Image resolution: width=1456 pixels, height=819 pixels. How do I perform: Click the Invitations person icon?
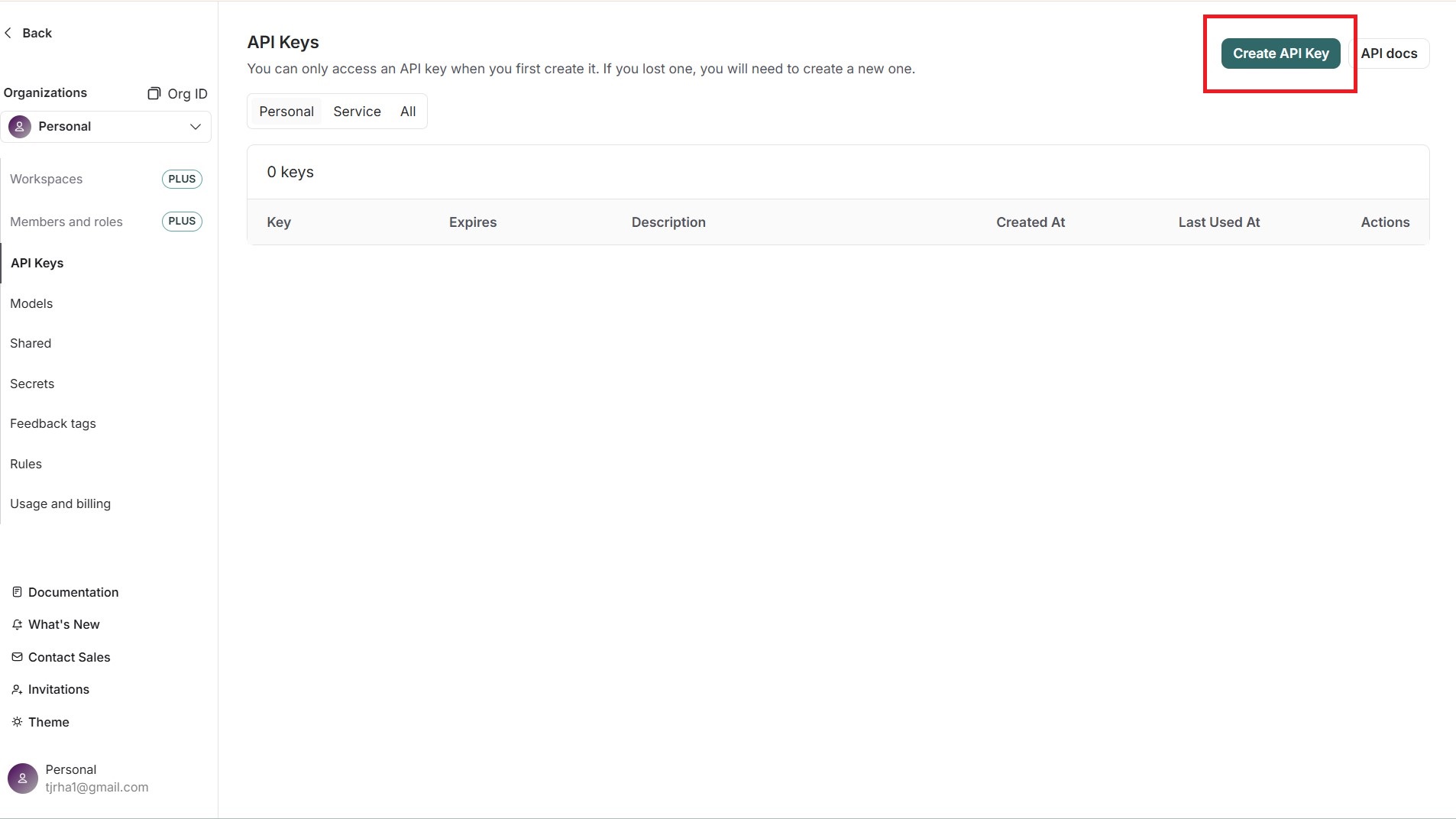17,690
